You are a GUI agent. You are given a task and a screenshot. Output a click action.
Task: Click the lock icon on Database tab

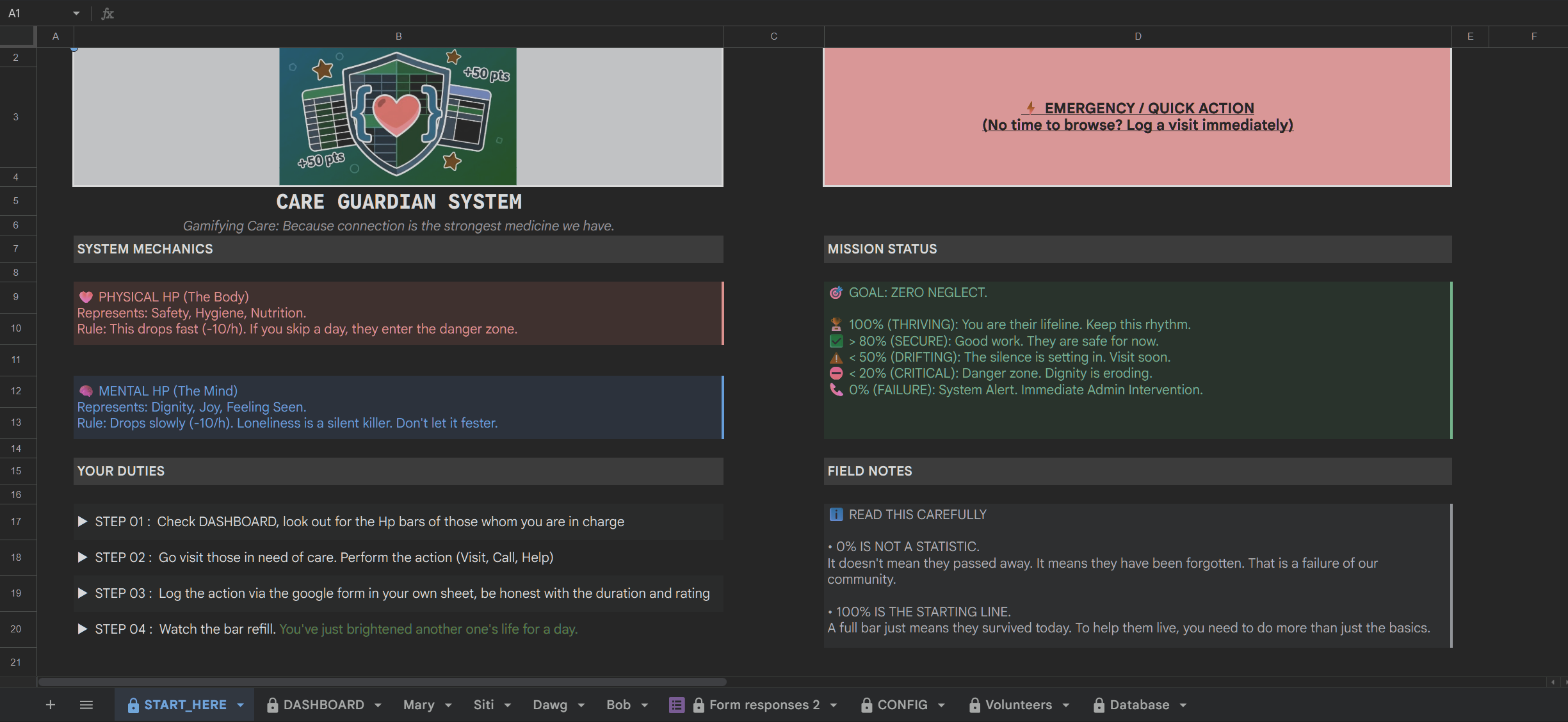[1099, 705]
